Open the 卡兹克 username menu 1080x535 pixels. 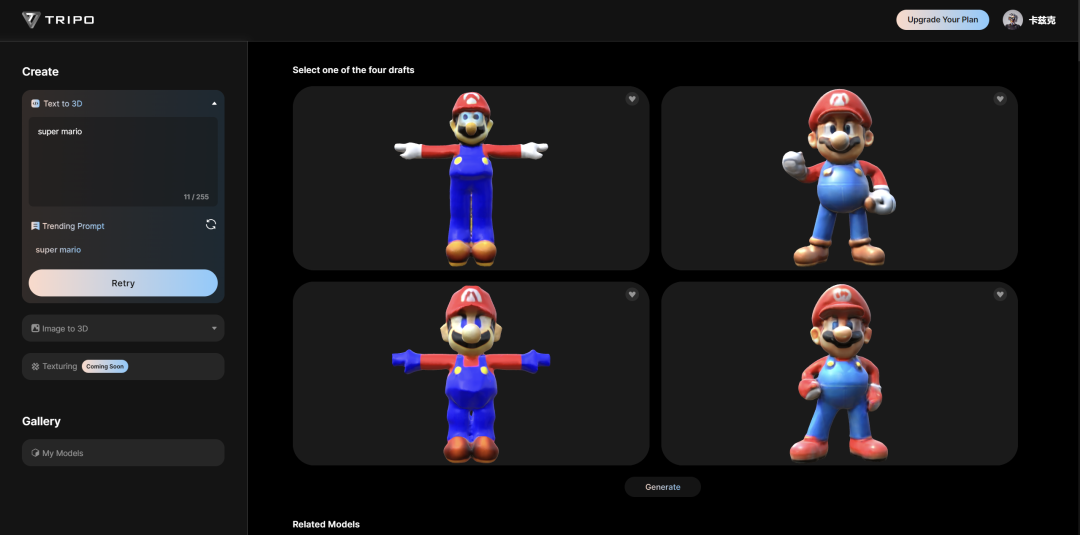click(x=1042, y=21)
